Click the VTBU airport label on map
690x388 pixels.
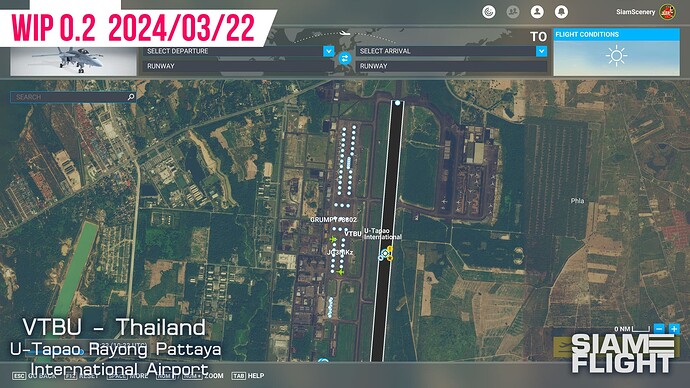pyautogui.click(x=352, y=234)
